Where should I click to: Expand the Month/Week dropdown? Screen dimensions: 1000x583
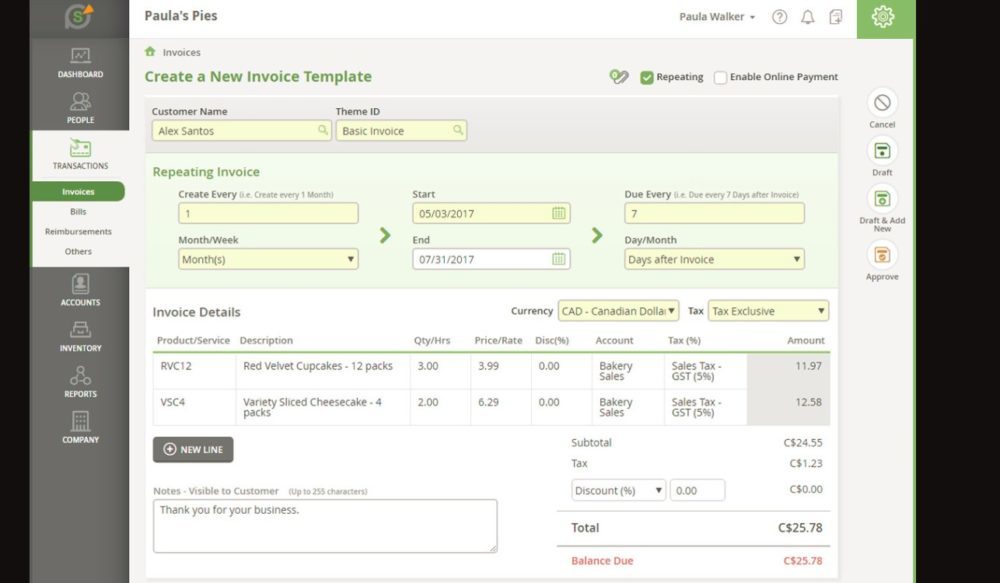pyautogui.click(x=268, y=259)
